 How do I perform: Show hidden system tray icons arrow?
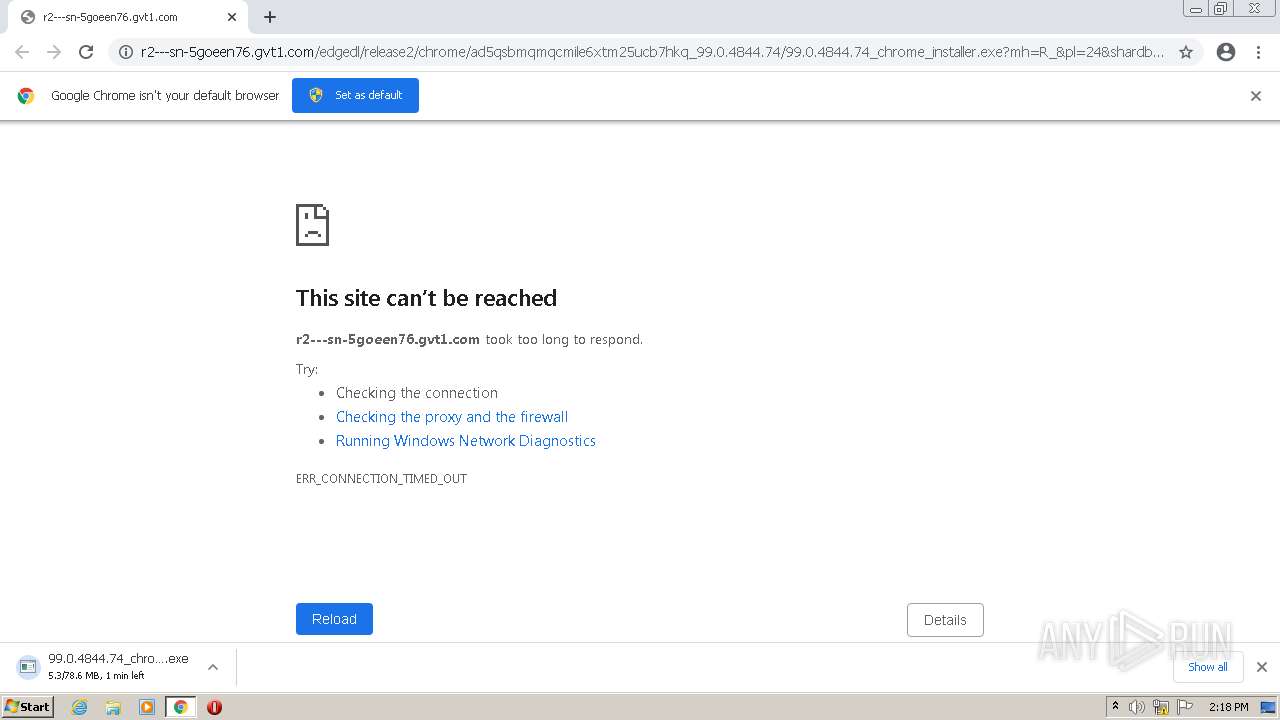point(1115,707)
